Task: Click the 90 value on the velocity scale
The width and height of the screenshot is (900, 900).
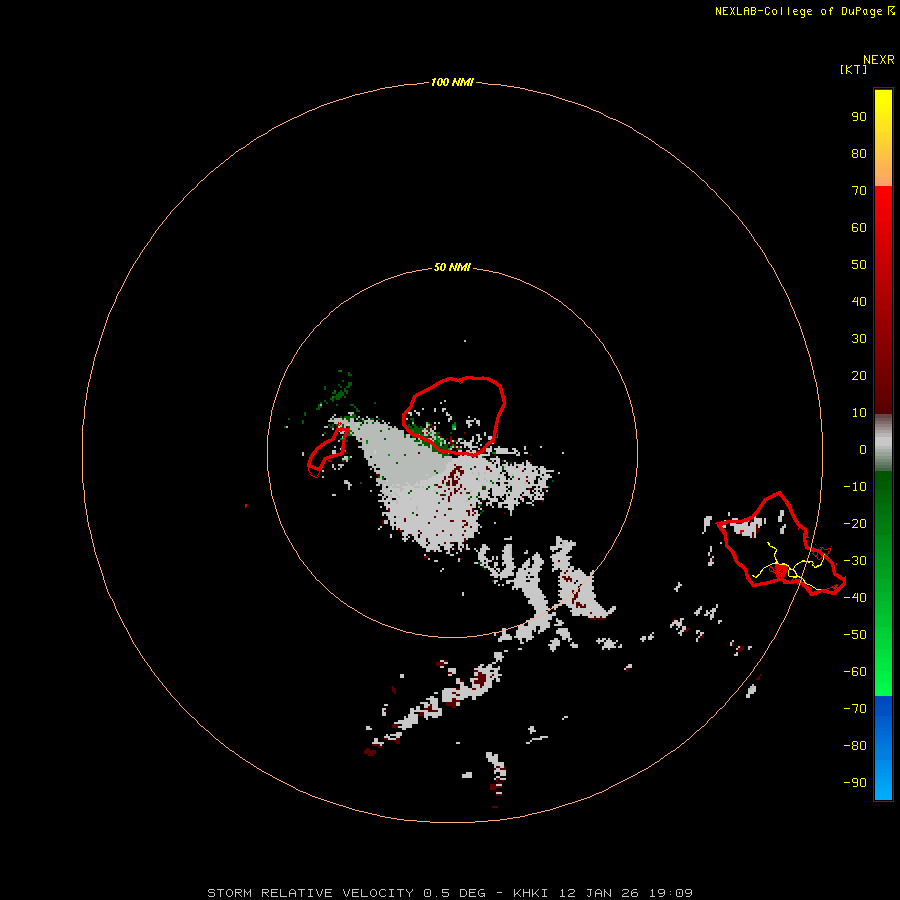Action: pyautogui.click(x=859, y=117)
